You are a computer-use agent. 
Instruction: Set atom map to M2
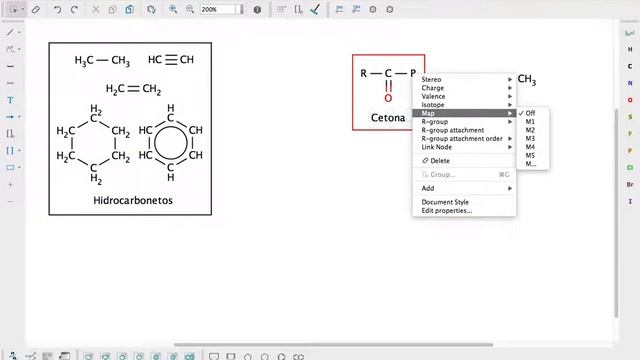click(x=533, y=130)
